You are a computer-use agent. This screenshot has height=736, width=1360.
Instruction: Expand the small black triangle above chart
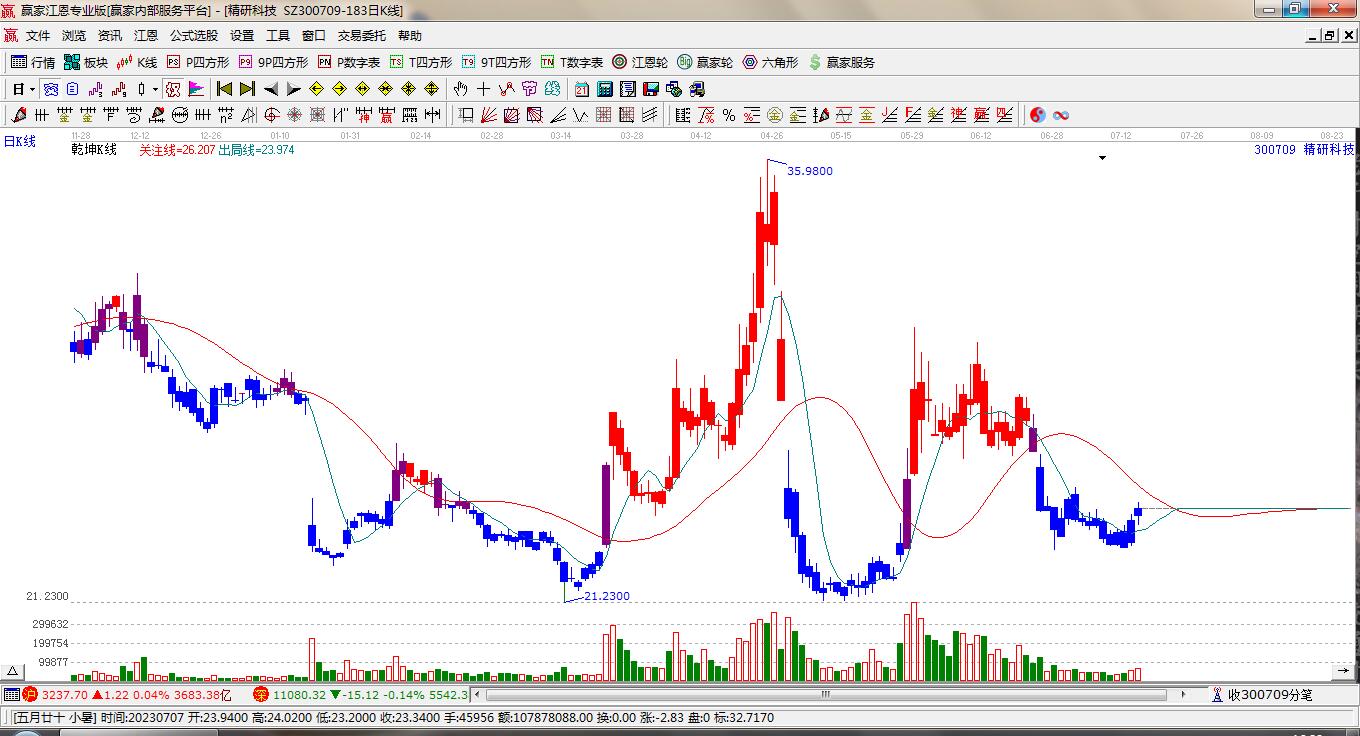[x=1102, y=158]
